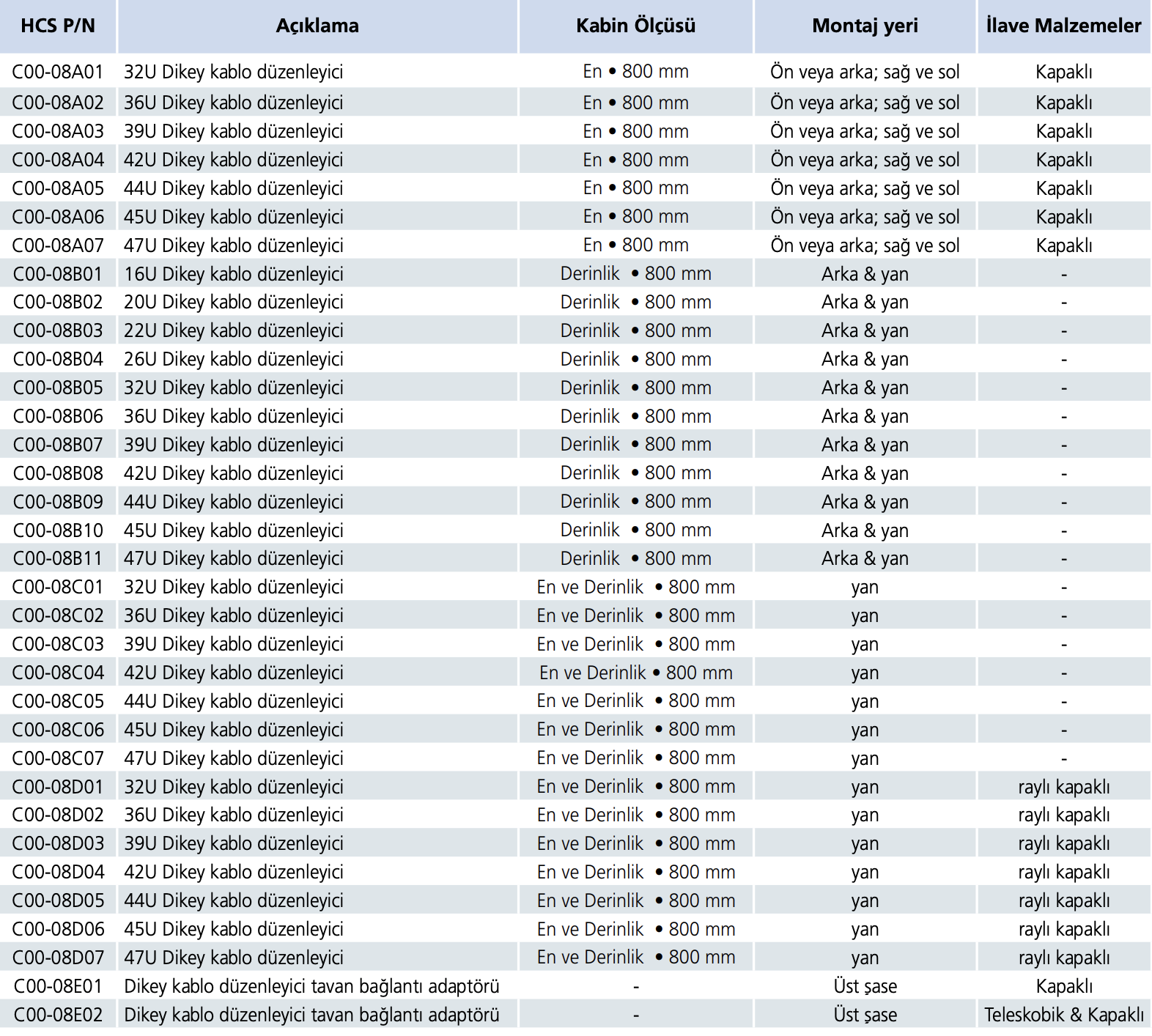The image size is (1152, 1036).
Task: Select part number C00-08A05
Action: (x=58, y=188)
